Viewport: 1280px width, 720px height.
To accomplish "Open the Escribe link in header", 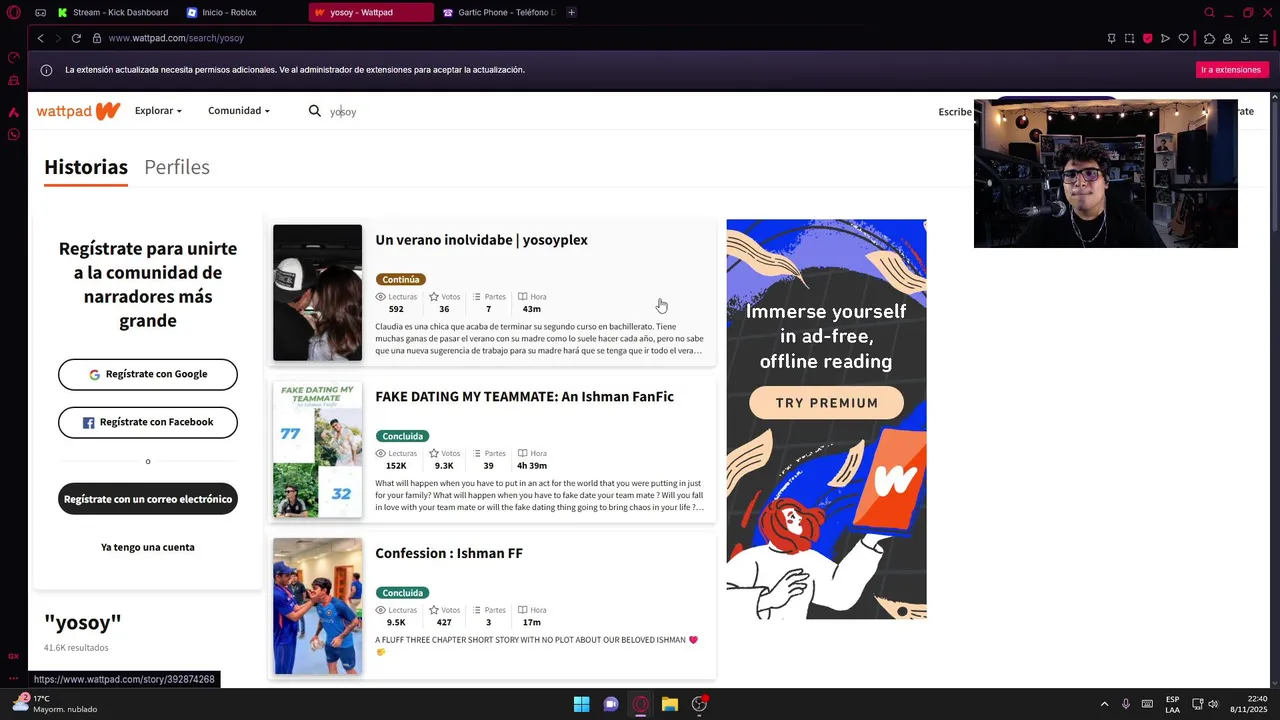I will [x=955, y=112].
